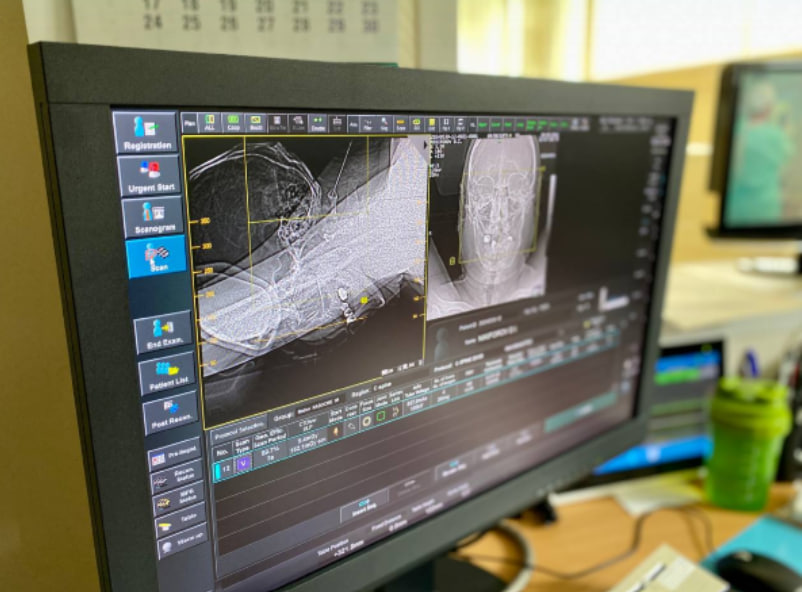
Task: Click the Plan toolbar button
Action: point(189,124)
